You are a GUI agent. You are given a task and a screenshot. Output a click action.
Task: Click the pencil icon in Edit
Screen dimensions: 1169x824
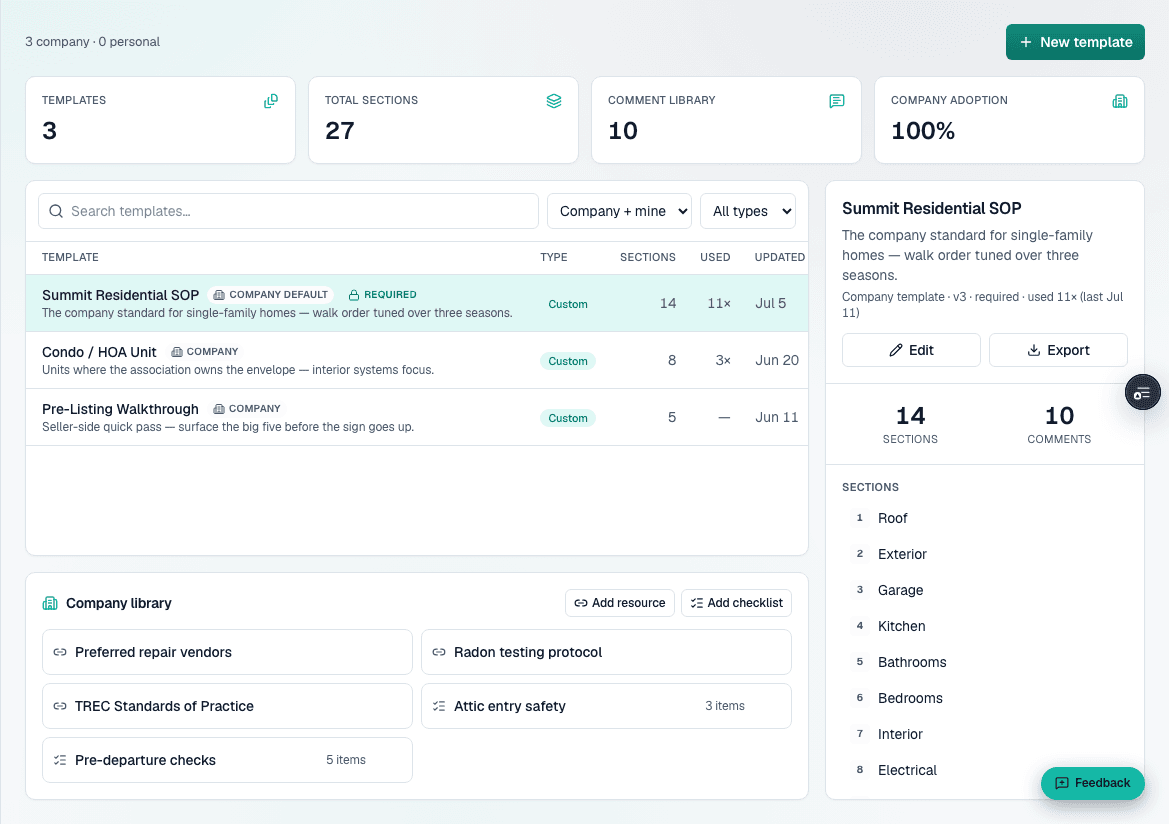click(895, 350)
